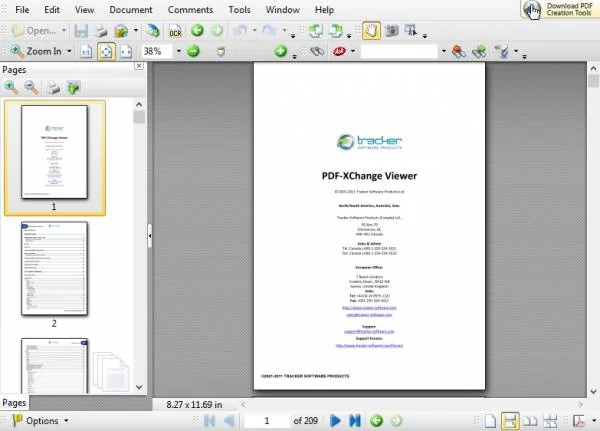
Task: Open the Window menu
Action: [283, 10]
